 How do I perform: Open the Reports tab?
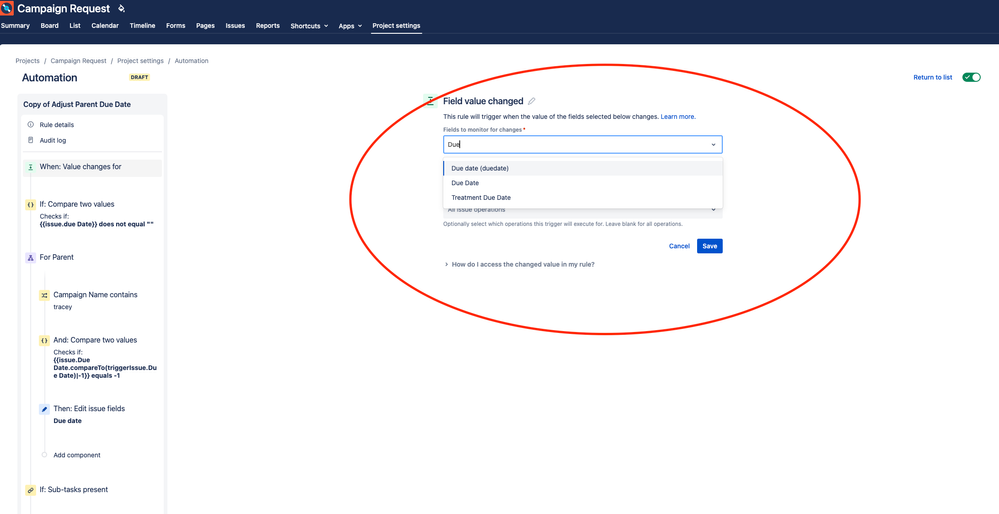pyautogui.click(x=268, y=26)
